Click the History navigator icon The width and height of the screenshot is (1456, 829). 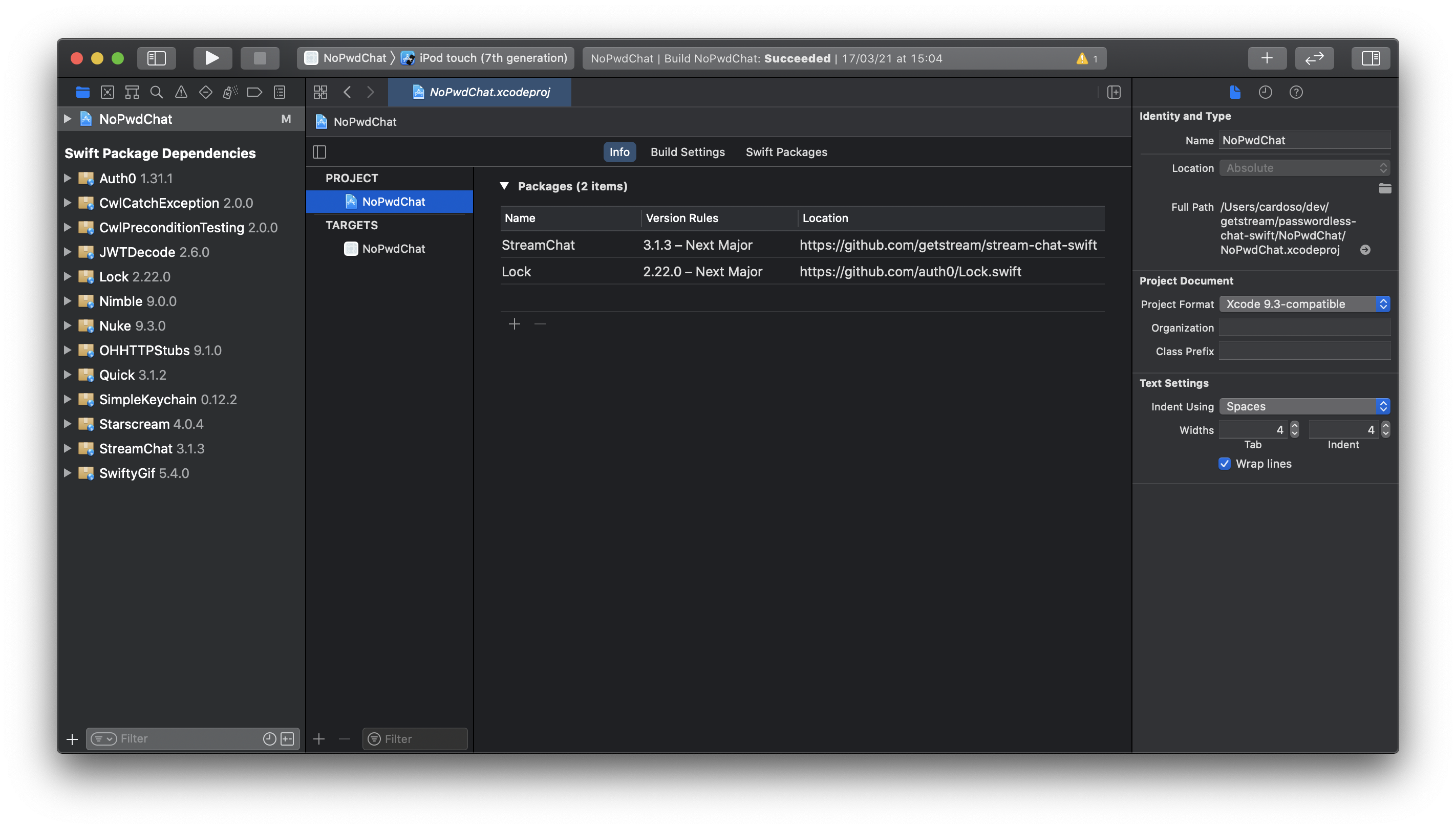pyautogui.click(x=1265, y=92)
